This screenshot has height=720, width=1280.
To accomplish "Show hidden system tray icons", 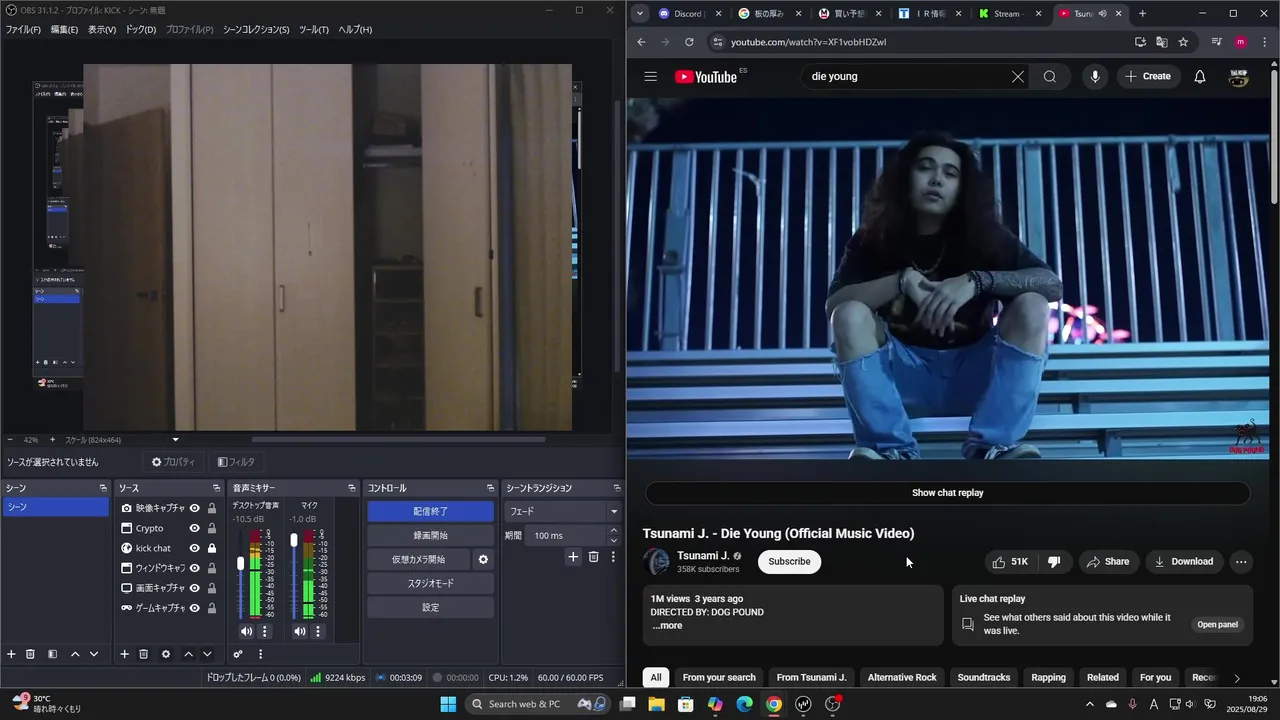I will (1090, 704).
